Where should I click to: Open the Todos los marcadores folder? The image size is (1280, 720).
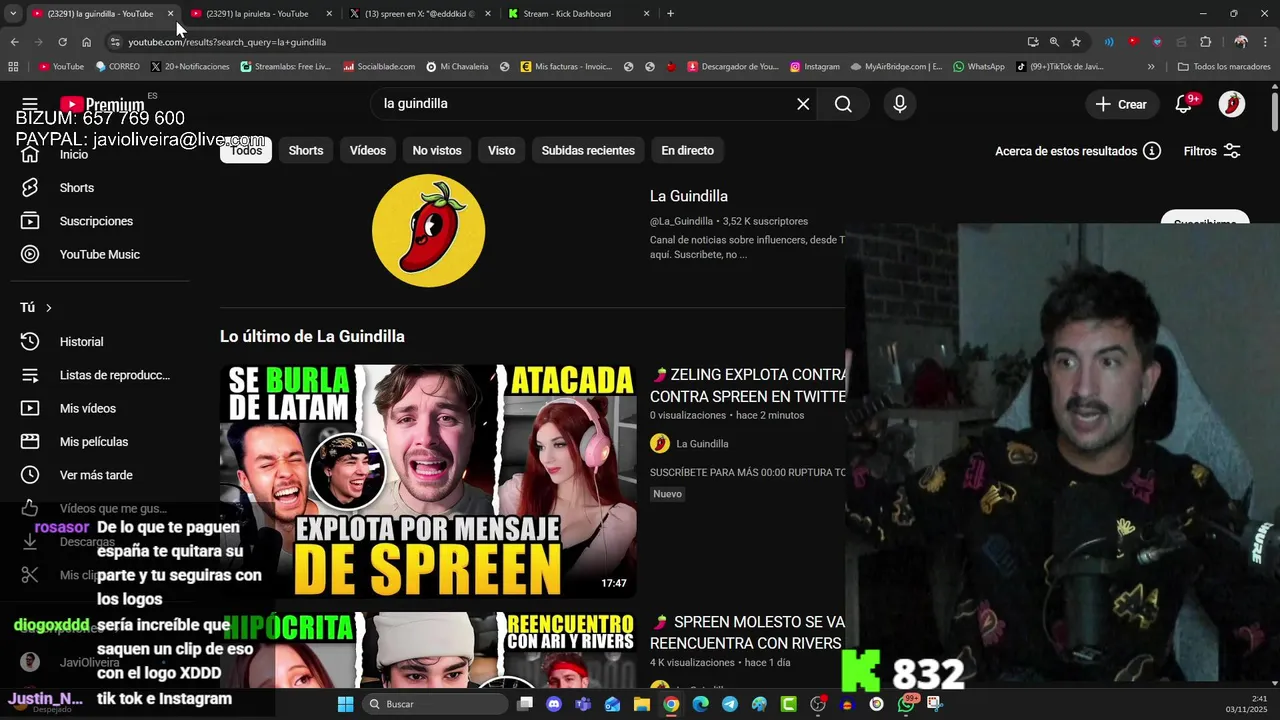tap(1224, 67)
